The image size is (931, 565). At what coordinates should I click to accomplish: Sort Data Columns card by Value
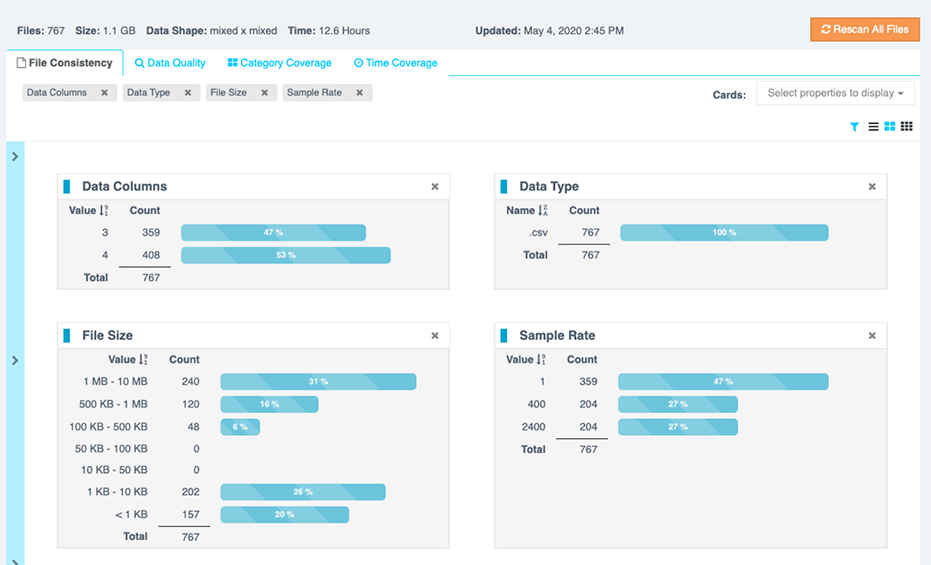tap(104, 211)
